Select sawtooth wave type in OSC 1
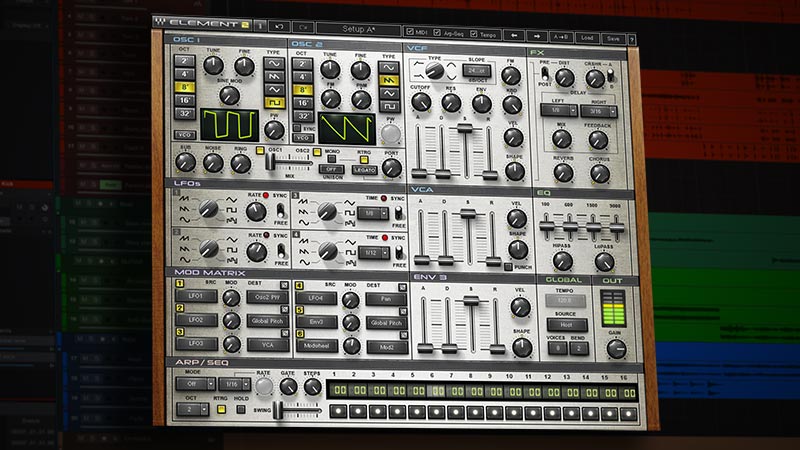Viewport: 800px width, 450px height. pyautogui.click(x=274, y=77)
